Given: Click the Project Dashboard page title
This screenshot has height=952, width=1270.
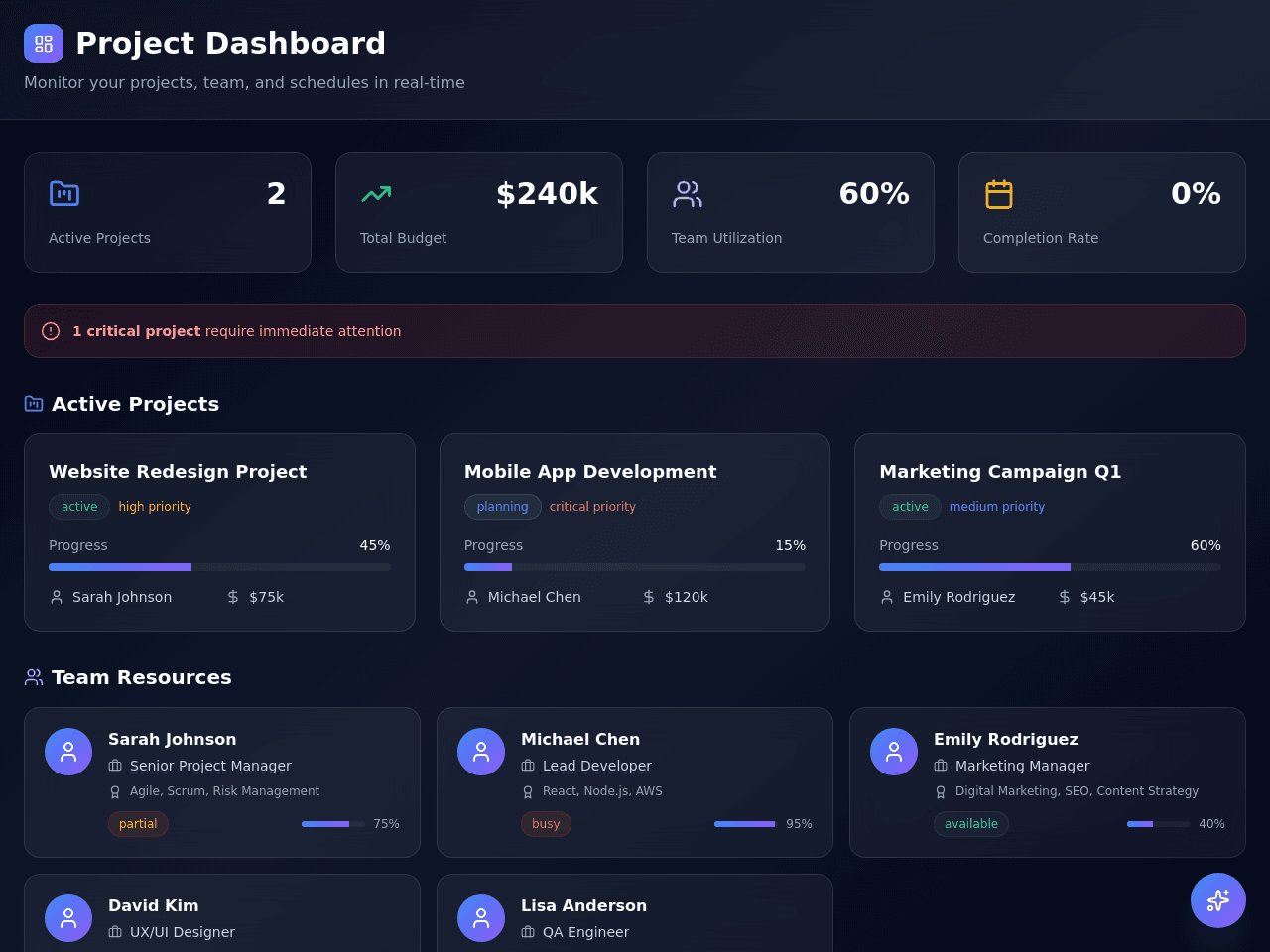Looking at the screenshot, I should tap(230, 44).
